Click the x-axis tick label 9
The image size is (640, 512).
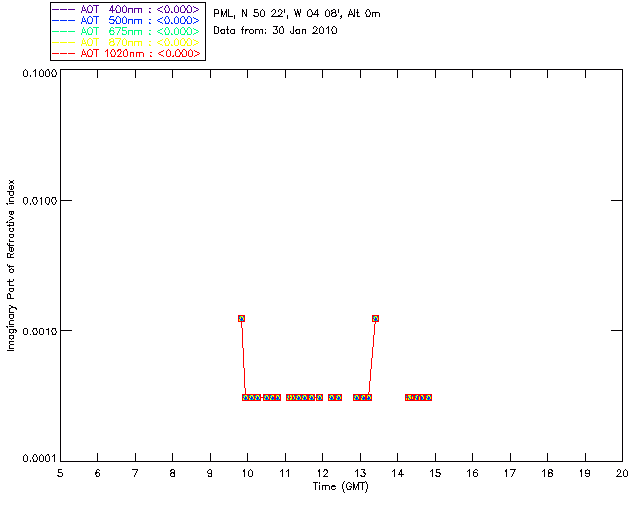point(210,473)
